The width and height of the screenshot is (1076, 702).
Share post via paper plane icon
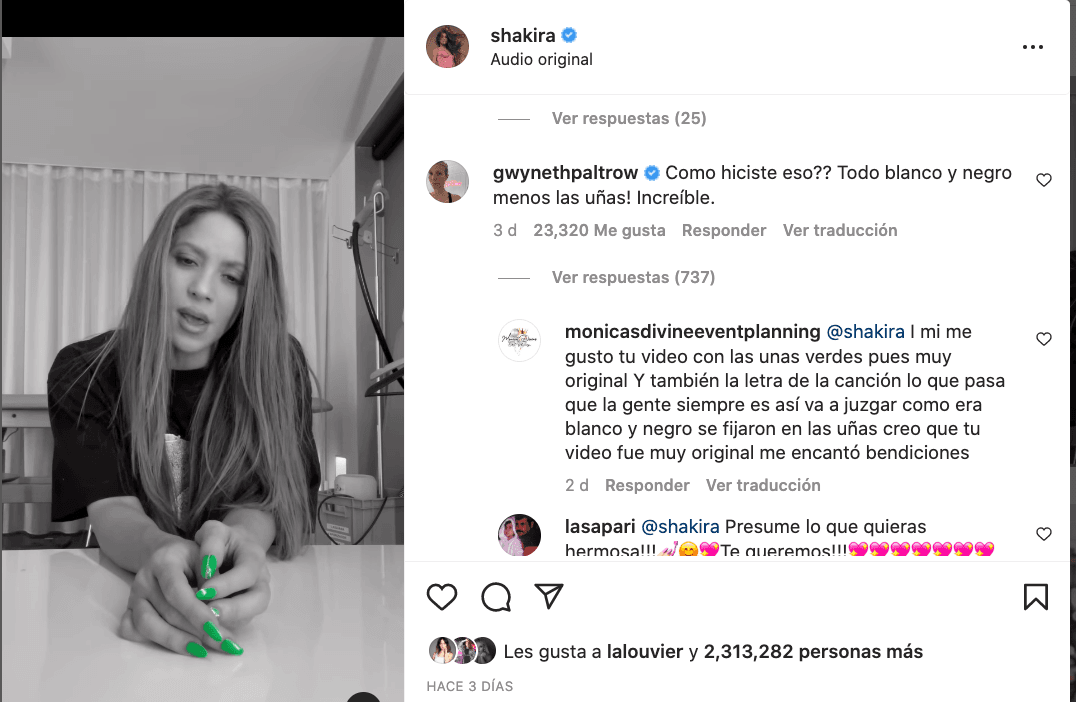click(x=549, y=596)
